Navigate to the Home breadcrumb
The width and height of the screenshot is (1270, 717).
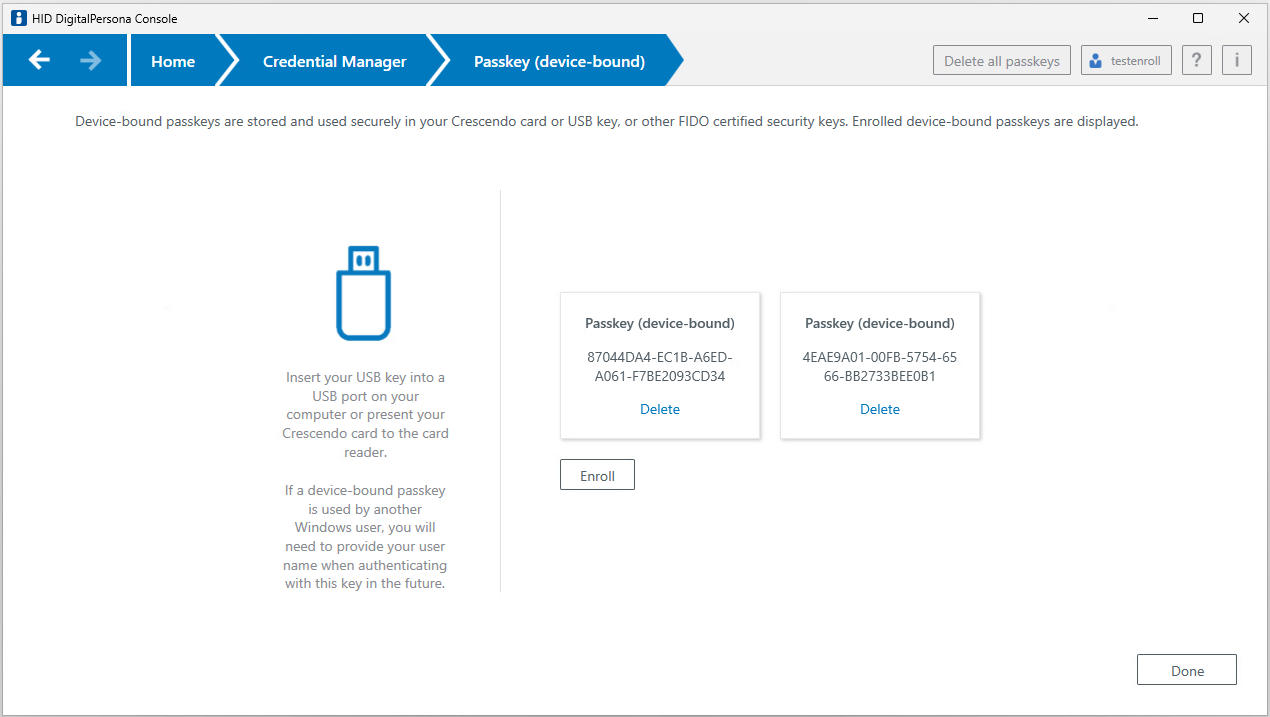[173, 62]
